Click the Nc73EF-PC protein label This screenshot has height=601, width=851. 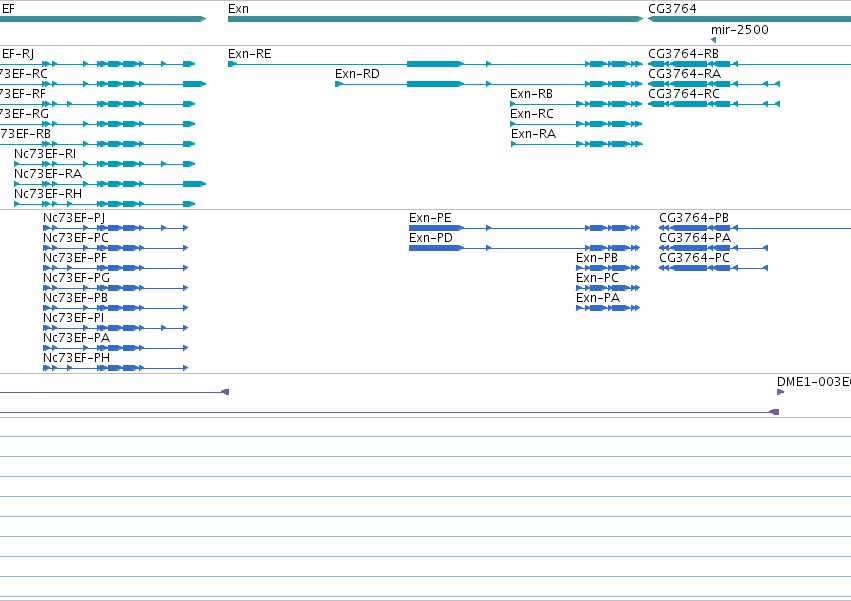[x=75, y=238]
